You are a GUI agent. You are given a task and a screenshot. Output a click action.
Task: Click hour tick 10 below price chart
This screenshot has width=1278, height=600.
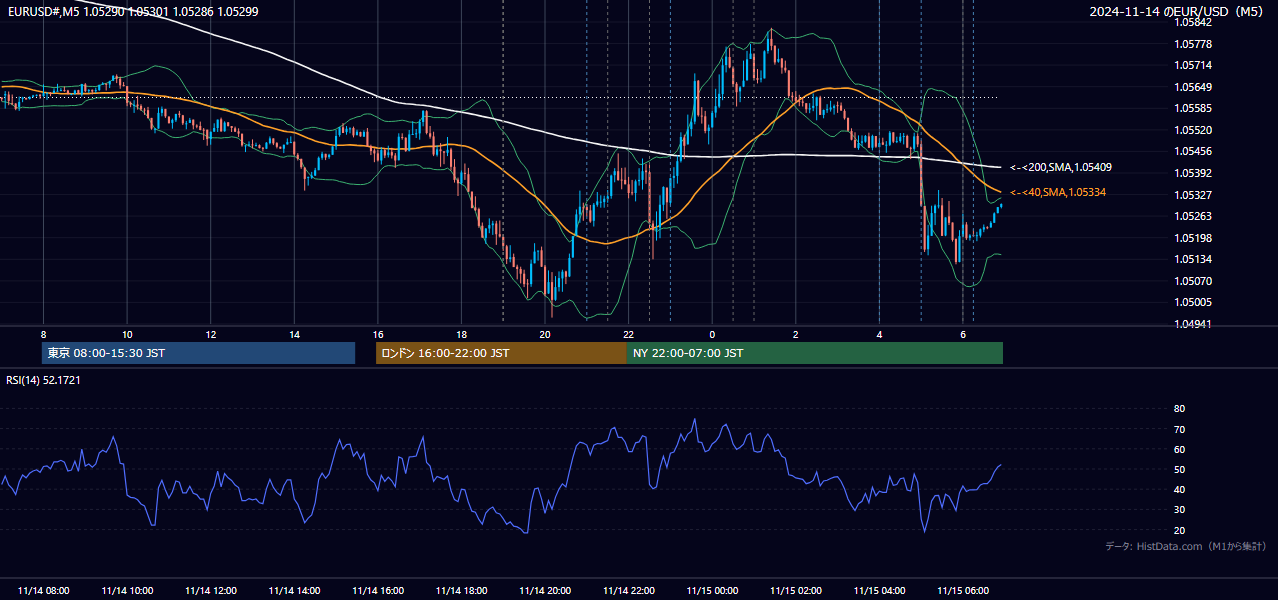coord(127,334)
